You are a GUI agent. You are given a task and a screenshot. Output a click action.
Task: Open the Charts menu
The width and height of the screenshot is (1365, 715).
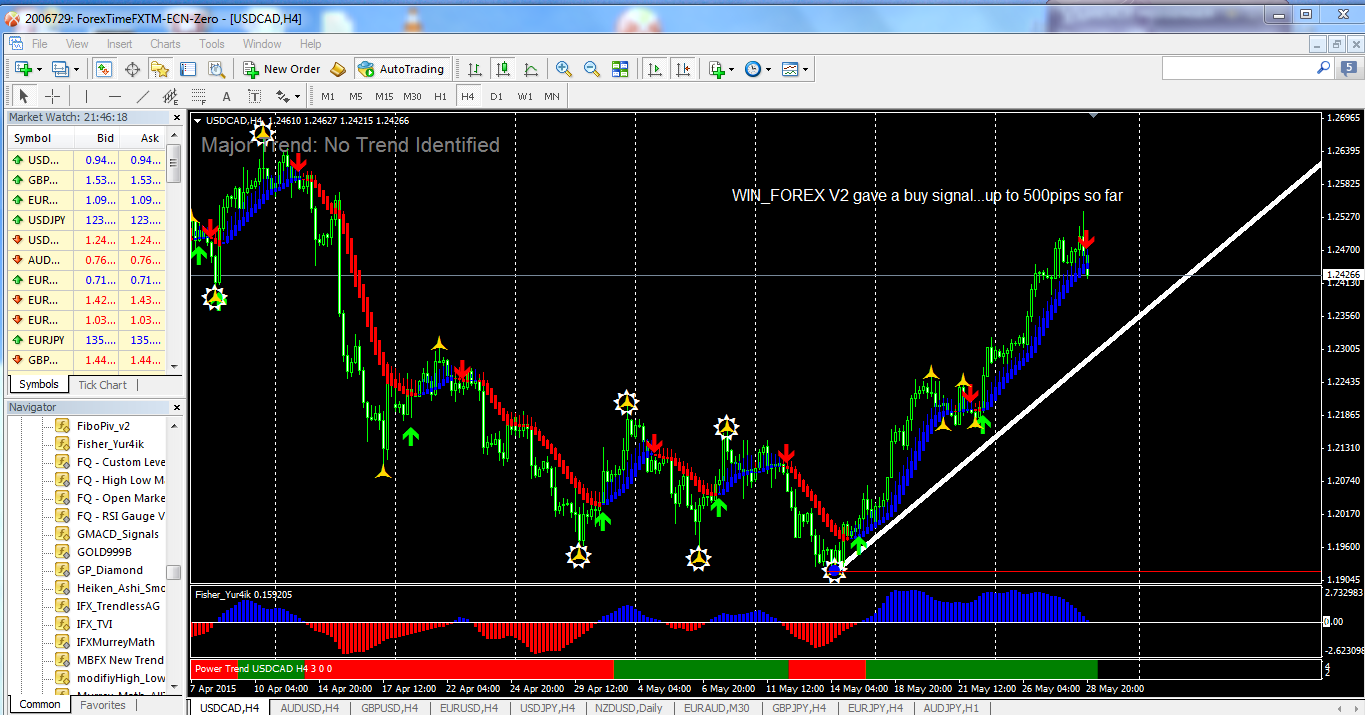pyautogui.click(x=165, y=44)
